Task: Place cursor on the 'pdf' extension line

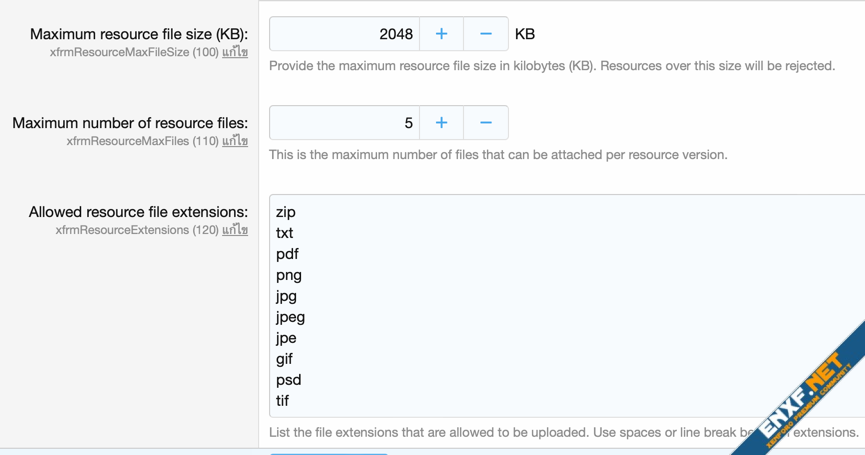Action: tap(287, 254)
